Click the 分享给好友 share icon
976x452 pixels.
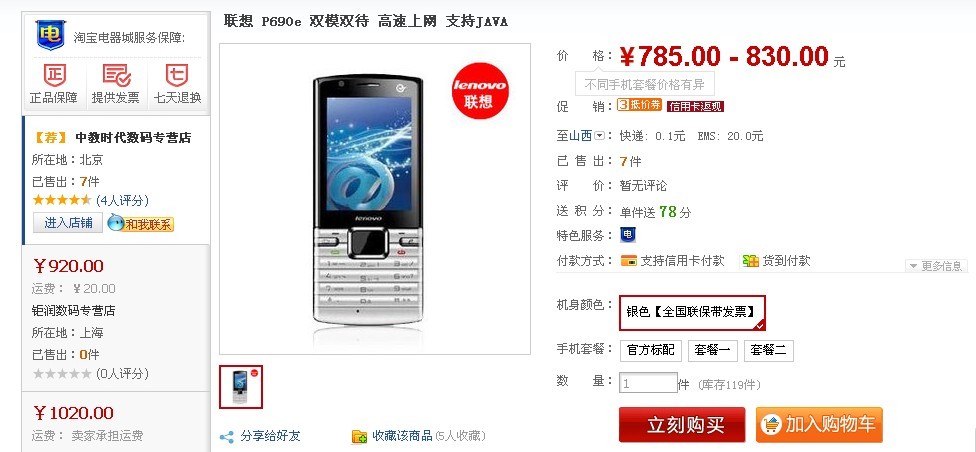point(227,436)
